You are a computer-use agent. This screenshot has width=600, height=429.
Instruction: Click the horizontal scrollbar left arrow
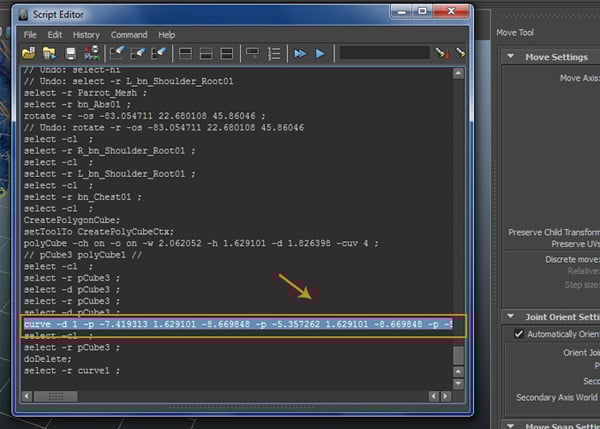click(27, 396)
